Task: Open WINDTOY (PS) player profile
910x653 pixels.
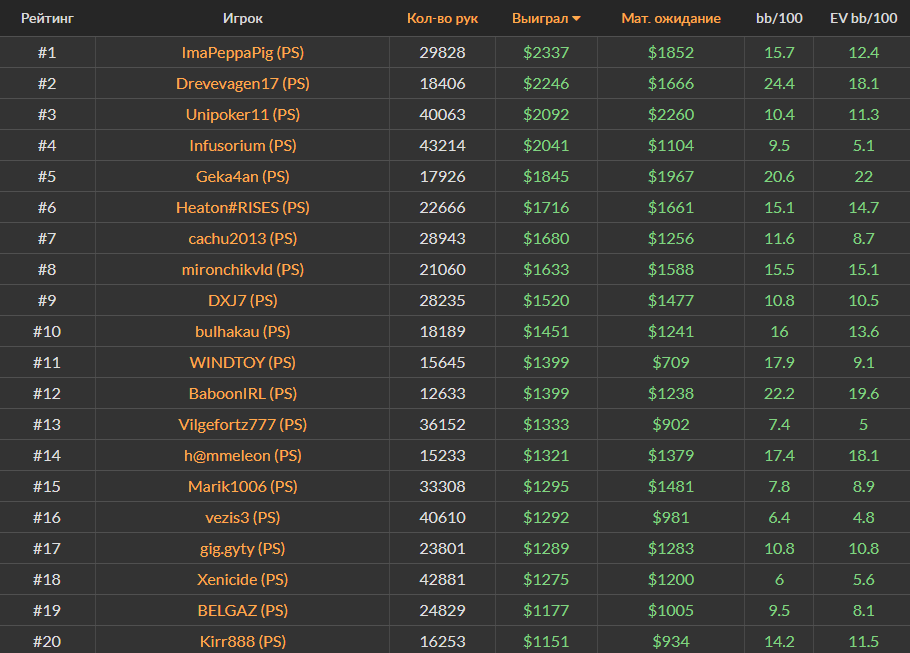Action: coord(243,362)
